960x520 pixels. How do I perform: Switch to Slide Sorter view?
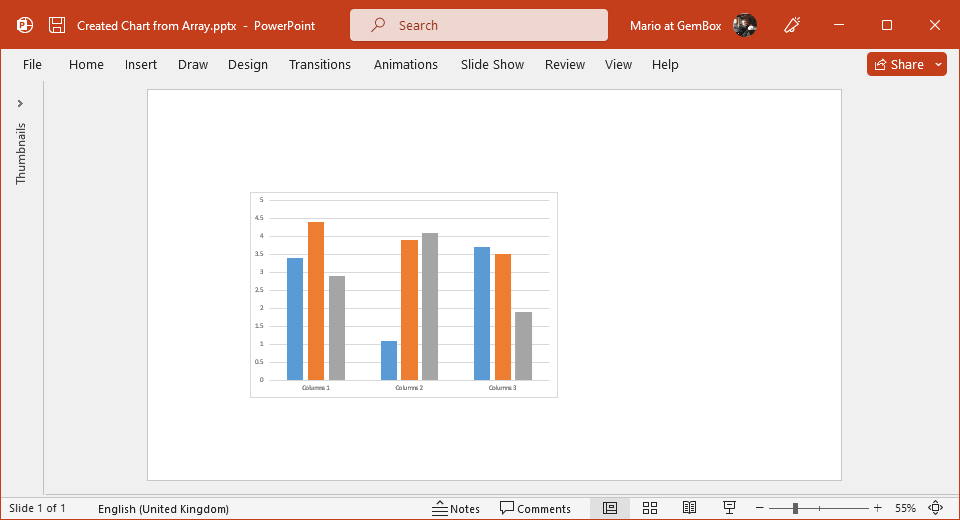[650, 508]
